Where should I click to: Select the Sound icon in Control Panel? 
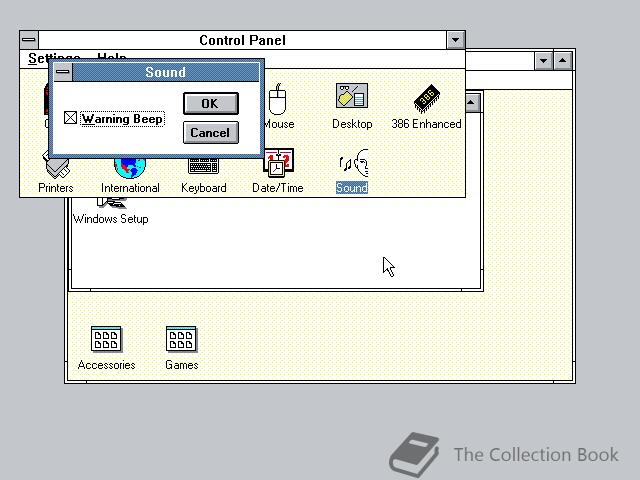click(x=353, y=163)
